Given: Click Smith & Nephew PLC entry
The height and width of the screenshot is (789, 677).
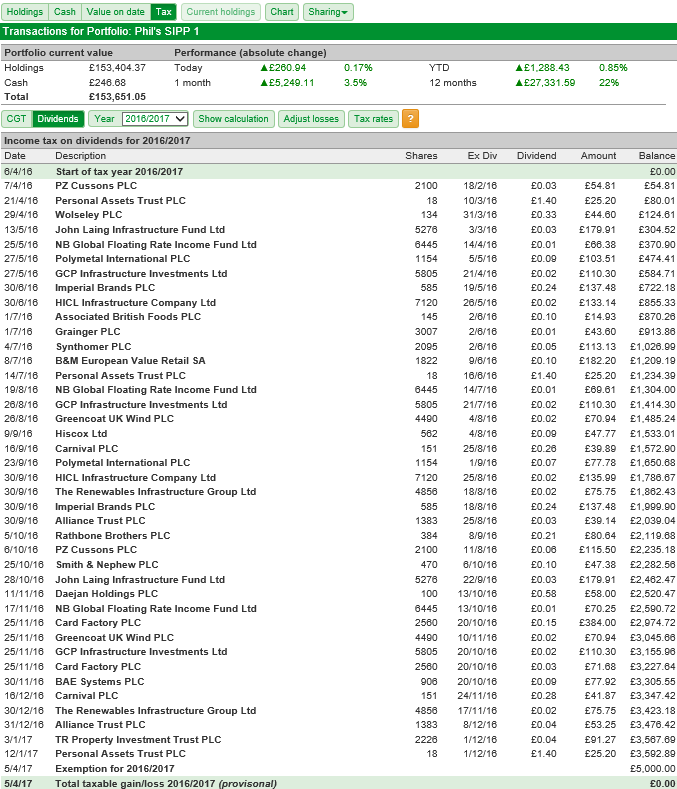Looking at the screenshot, I should coord(107,565).
